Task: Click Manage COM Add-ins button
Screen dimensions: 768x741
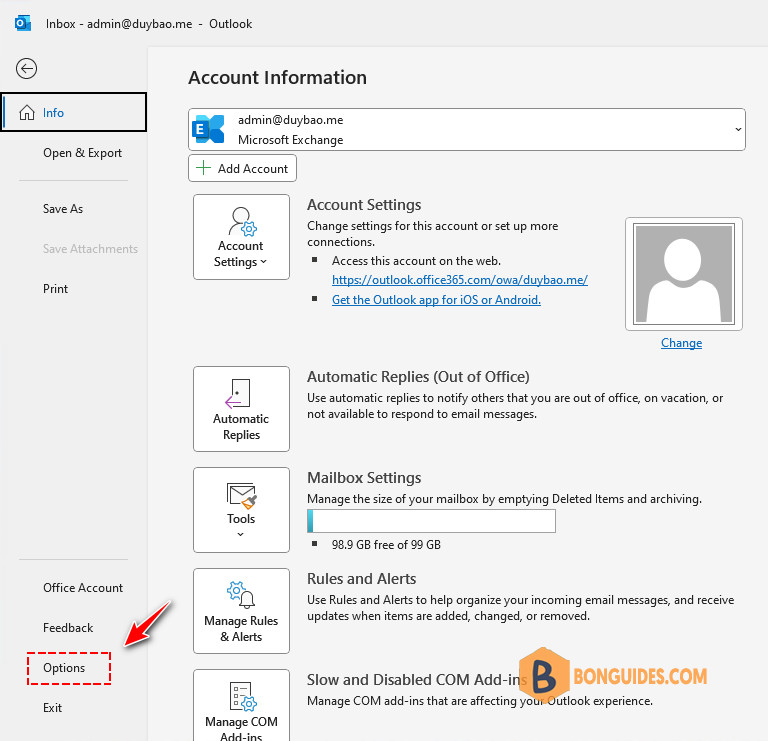Action: [241, 706]
